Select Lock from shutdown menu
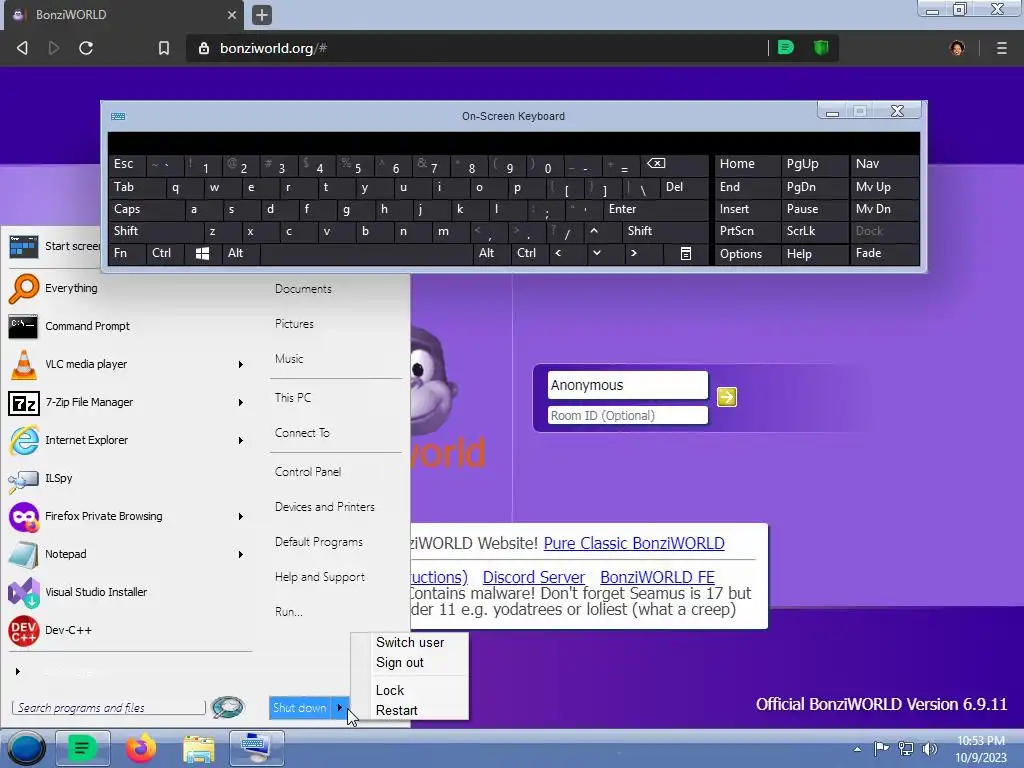Viewport: 1024px width, 768px height. coord(390,690)
